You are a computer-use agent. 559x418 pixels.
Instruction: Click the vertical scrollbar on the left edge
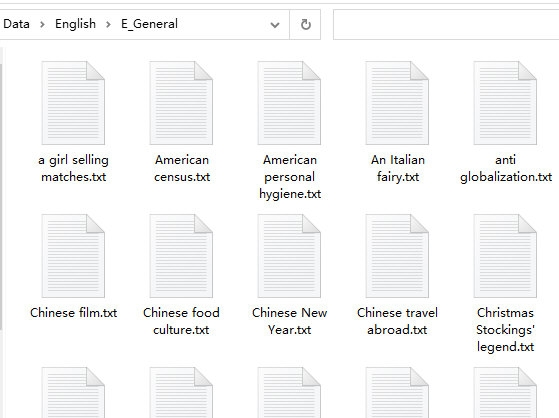click(x=1, y=196)
